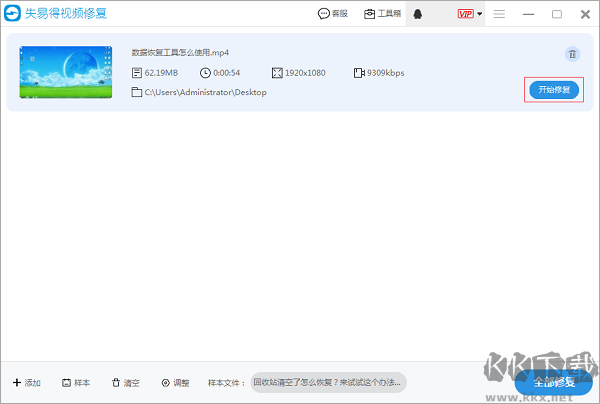Viewport: 600px width, 404px height.
Task: Expand the VIP dropdown arrow
Action: click(479, 14)
